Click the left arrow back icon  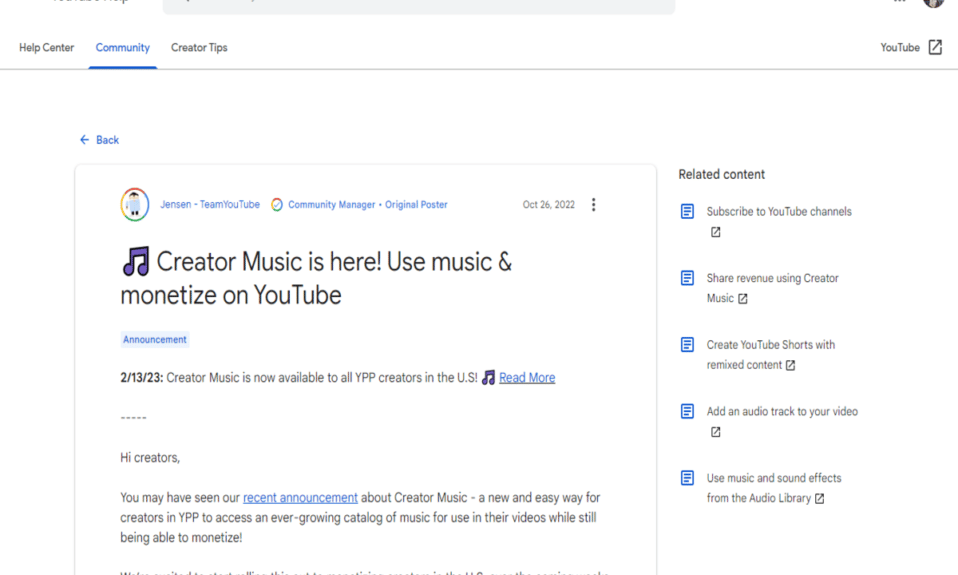pyautogui.click(x=84, y=140)
